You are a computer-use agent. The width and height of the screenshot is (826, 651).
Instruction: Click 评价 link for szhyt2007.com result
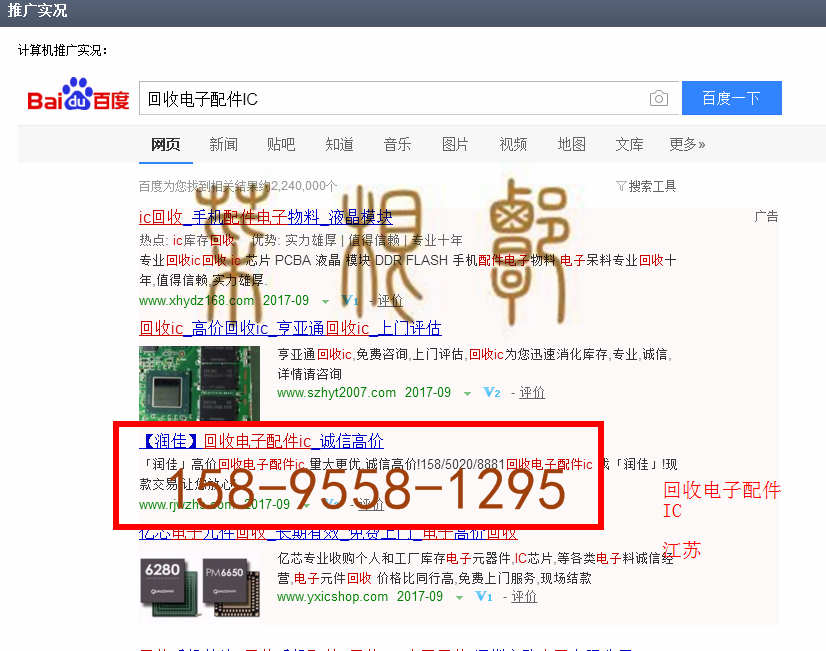pos(532,392)
